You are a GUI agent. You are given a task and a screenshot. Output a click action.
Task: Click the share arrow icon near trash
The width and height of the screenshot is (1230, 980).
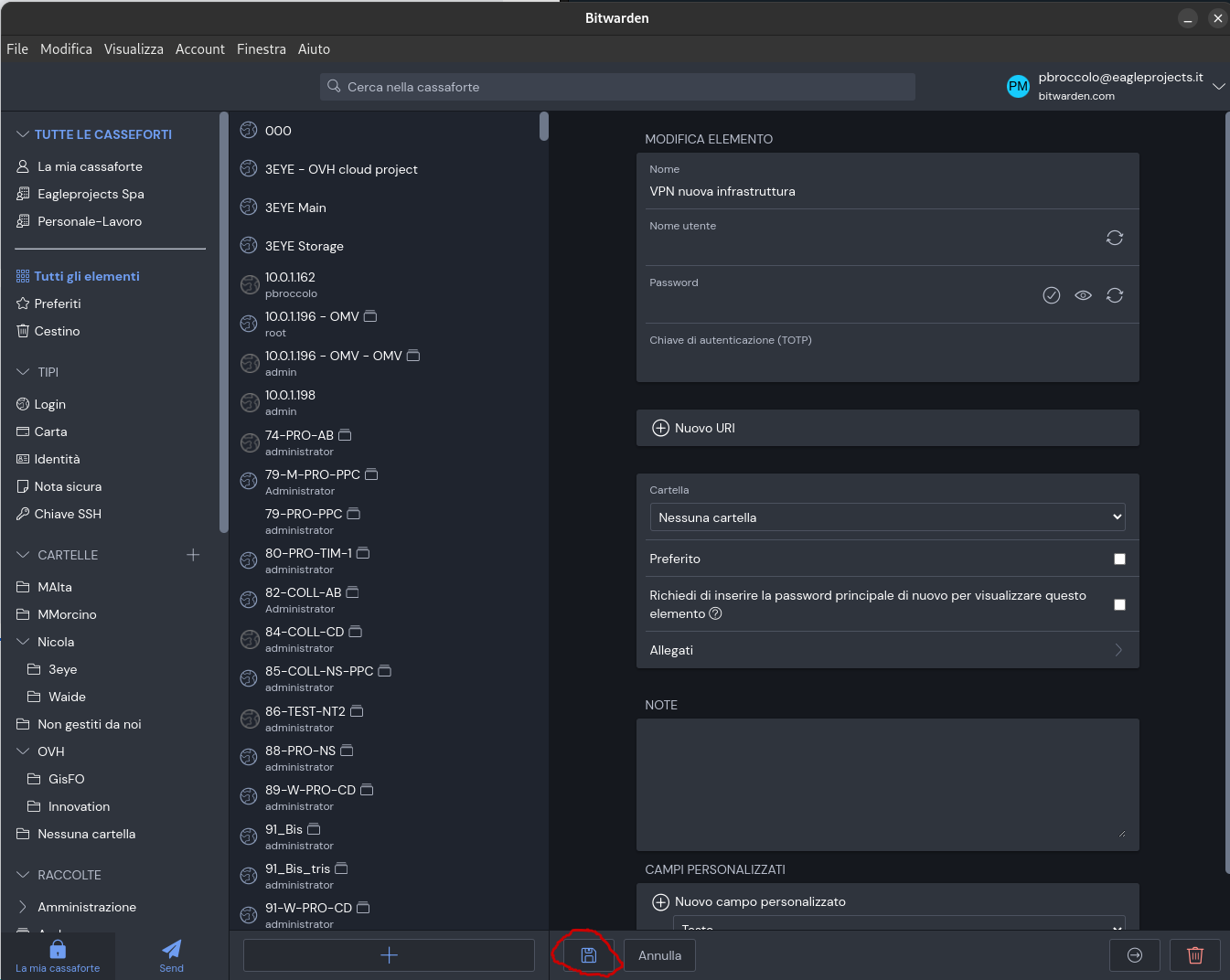[x=1134, y=955]
